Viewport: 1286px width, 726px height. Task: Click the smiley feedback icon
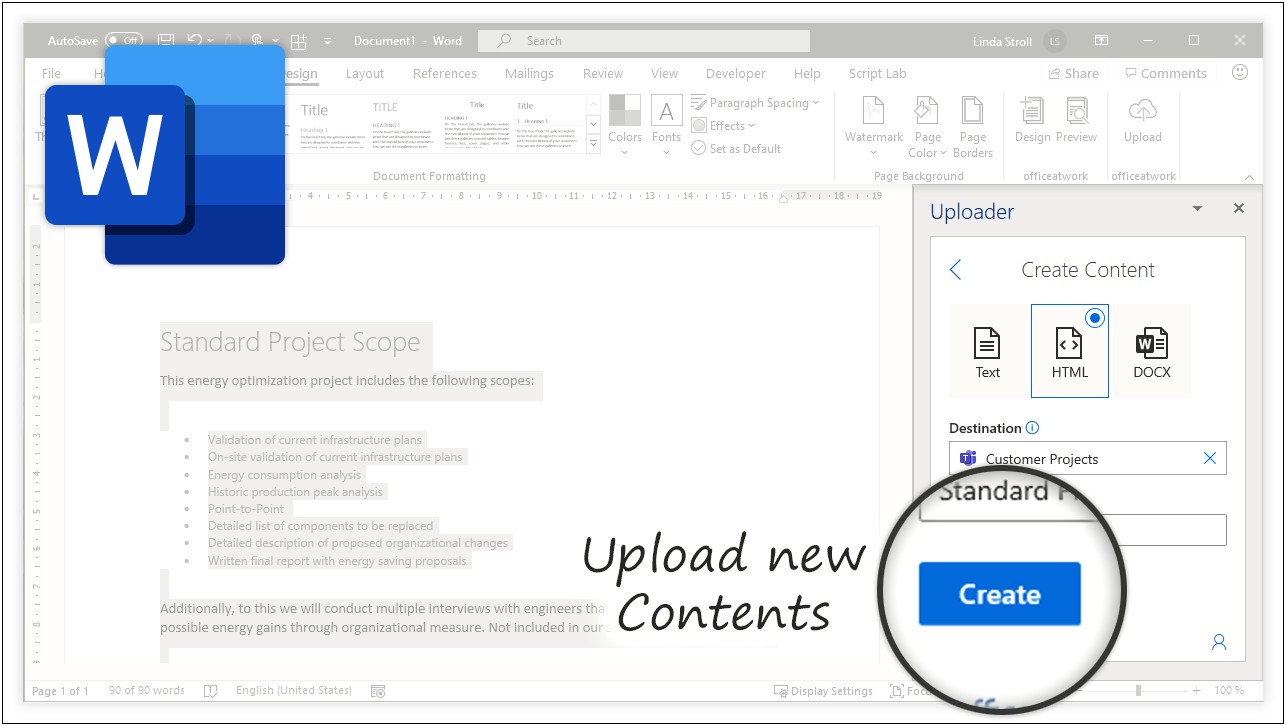(x=1240, y=73)
